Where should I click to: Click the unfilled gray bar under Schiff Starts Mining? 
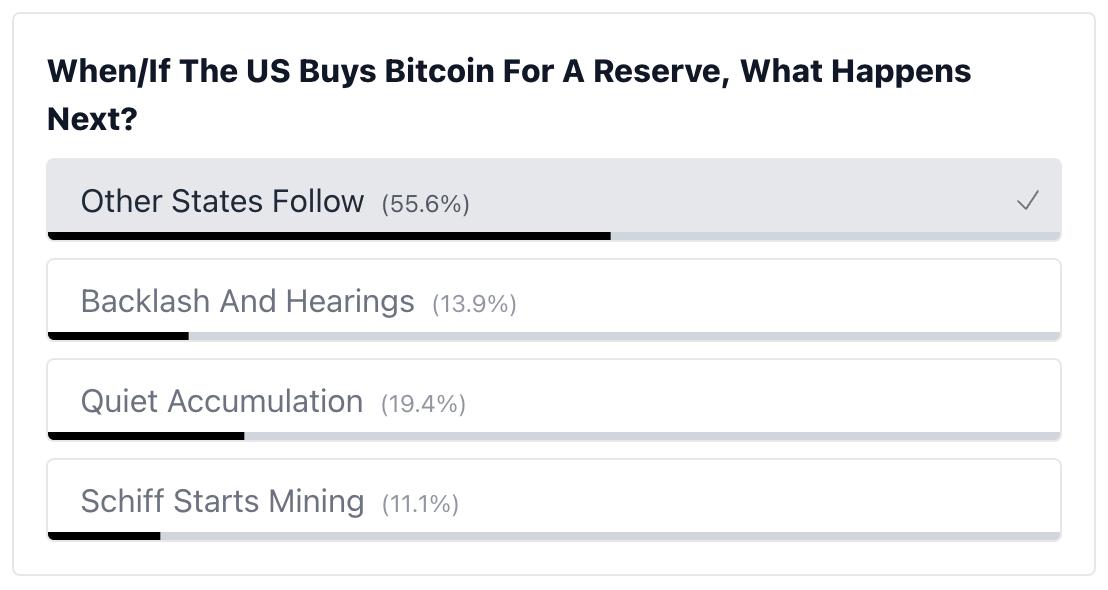[611, 536]
